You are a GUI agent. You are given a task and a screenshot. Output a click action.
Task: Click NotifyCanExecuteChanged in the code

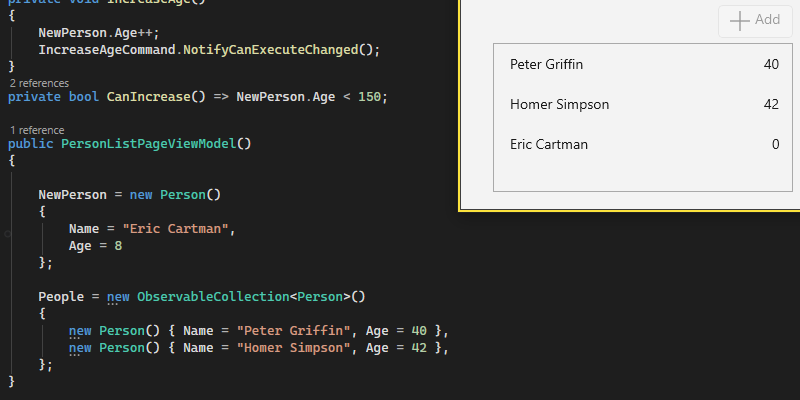coord(270,50)
